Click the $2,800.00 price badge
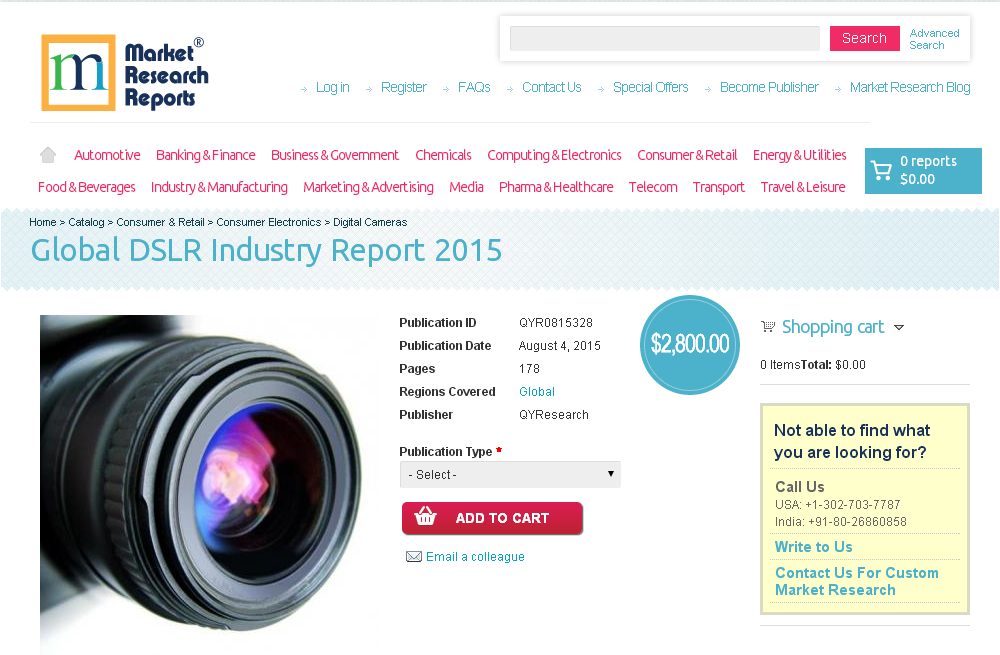The height and width of the screenshot is (655, 1000). point(689,344)
